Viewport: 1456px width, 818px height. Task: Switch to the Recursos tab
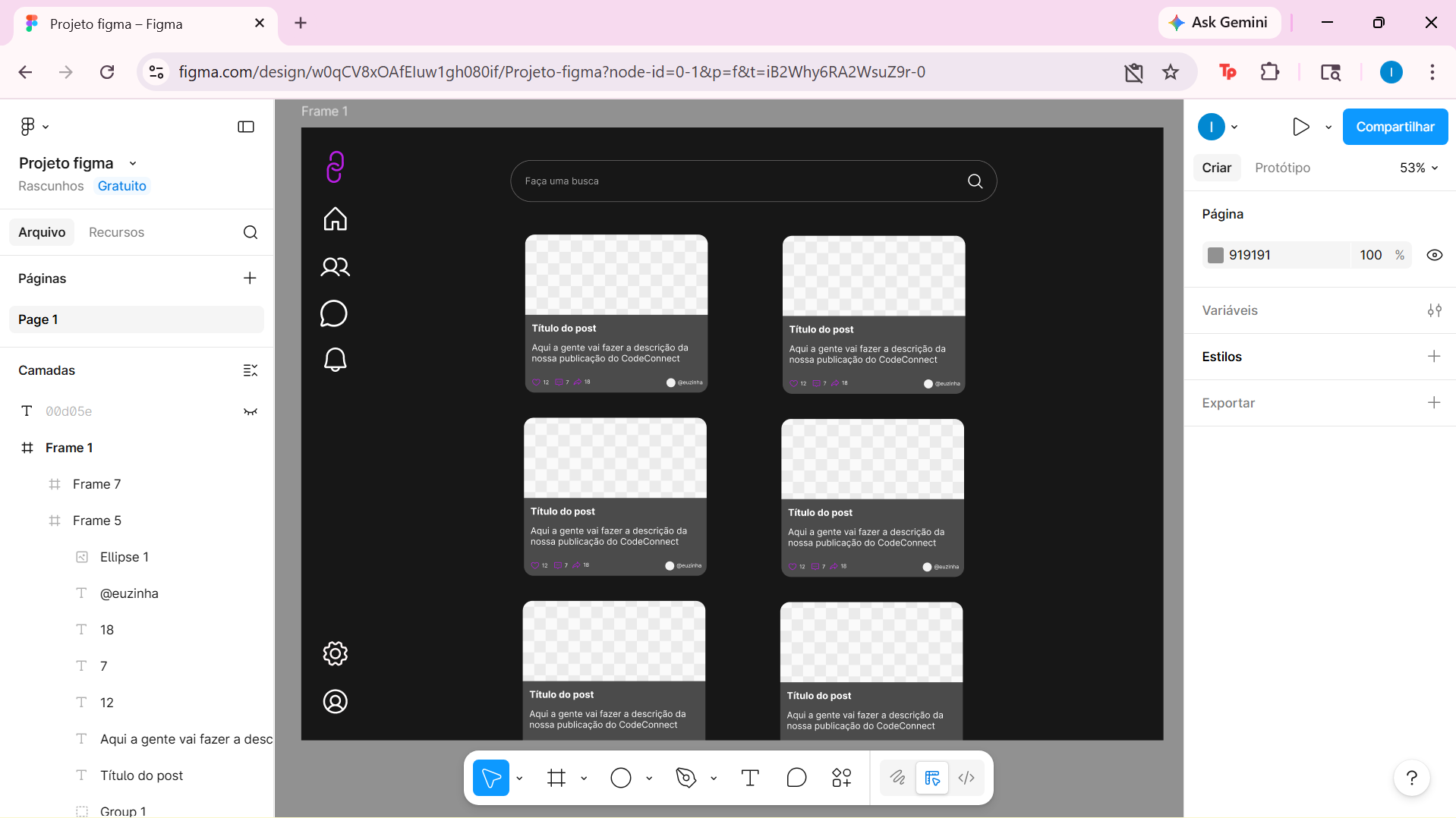click(116, 232)
